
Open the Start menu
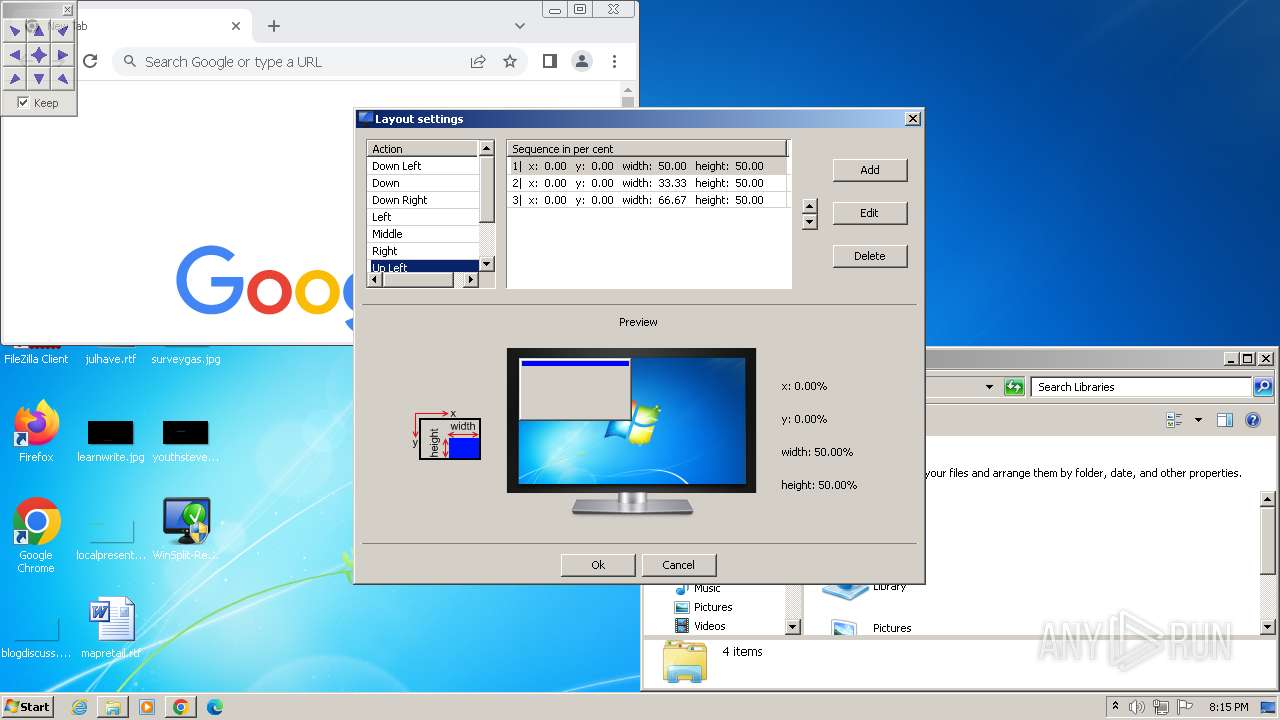27,706
